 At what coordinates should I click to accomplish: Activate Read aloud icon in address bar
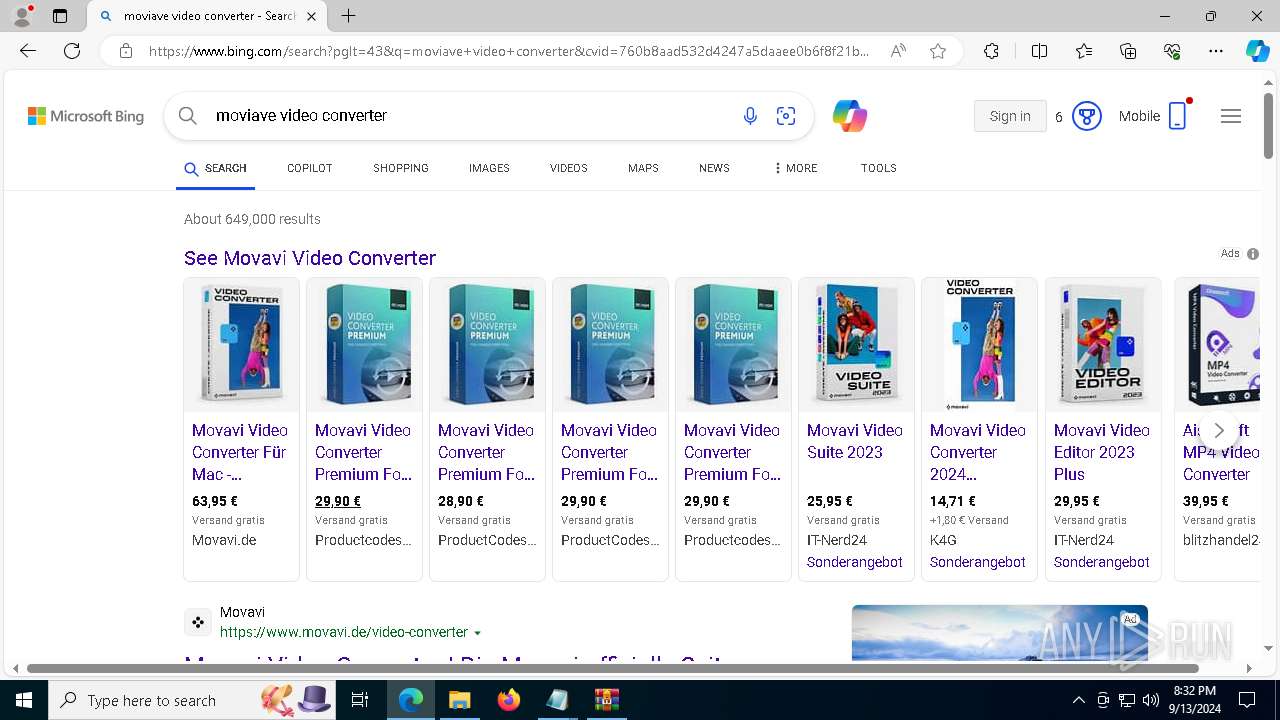click(898, 51)
